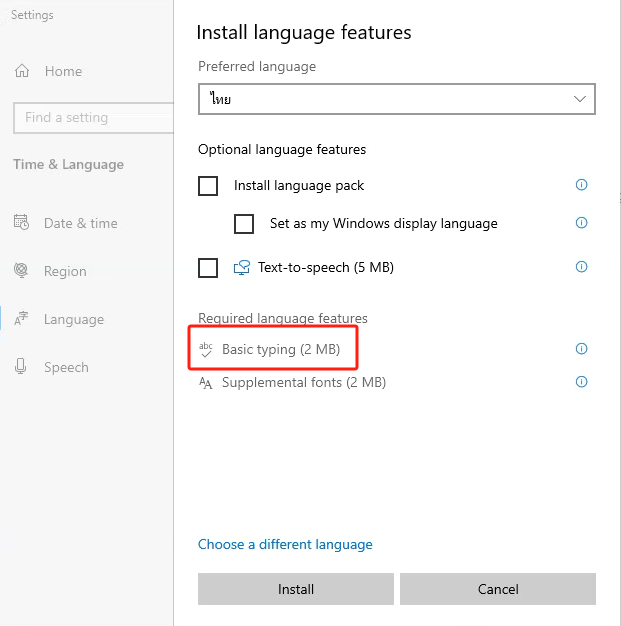The height and width of the screenshot is (626, 621).
Task: Click info icon beside display language option
Action: (x=581, y=223)
